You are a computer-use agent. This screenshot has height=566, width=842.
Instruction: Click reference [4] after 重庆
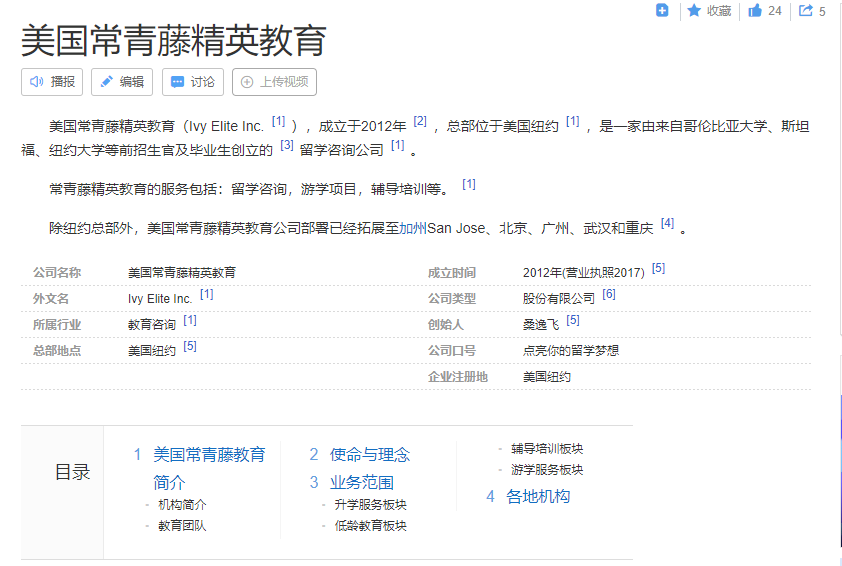[667, 223]
